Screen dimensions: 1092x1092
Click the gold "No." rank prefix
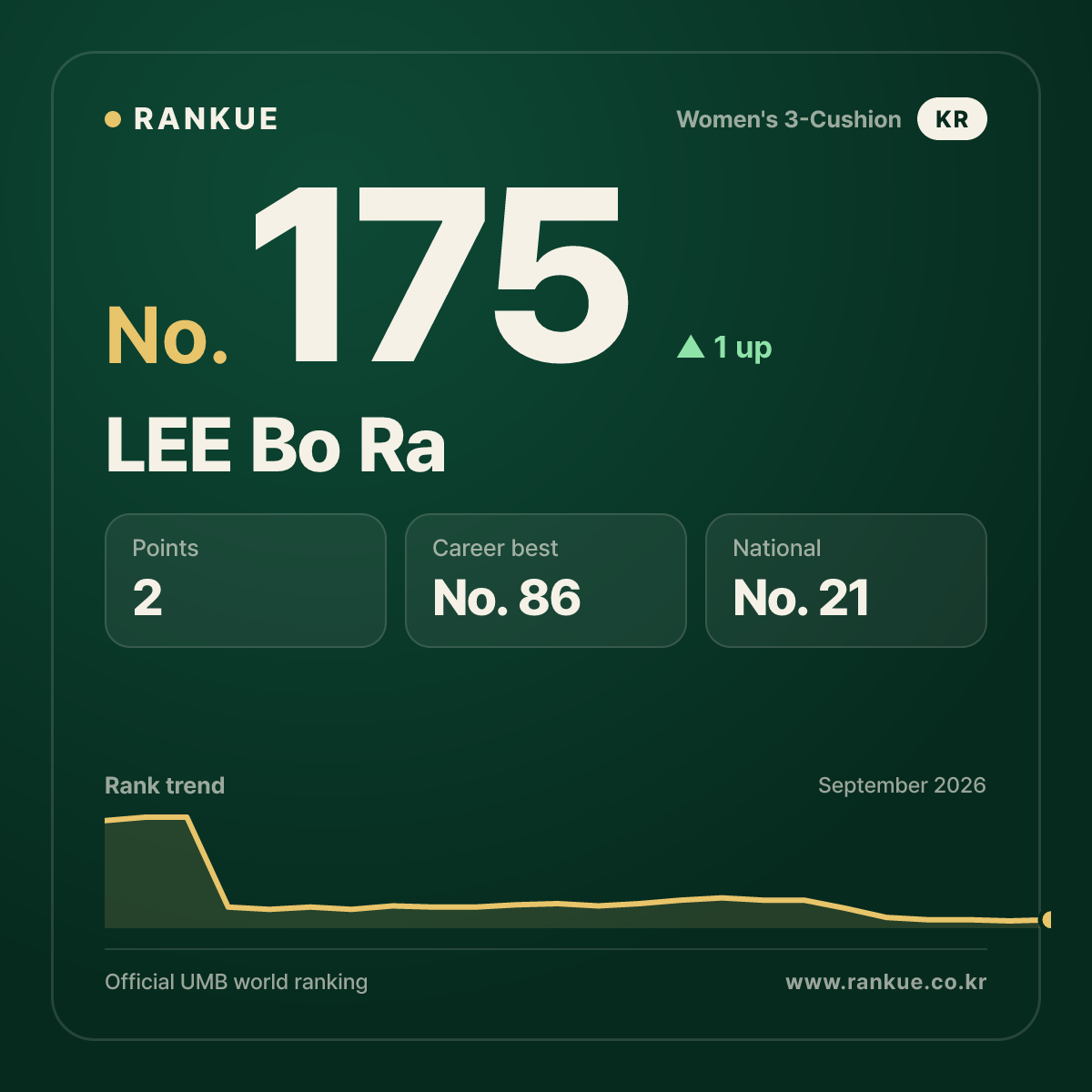(167, 335)
